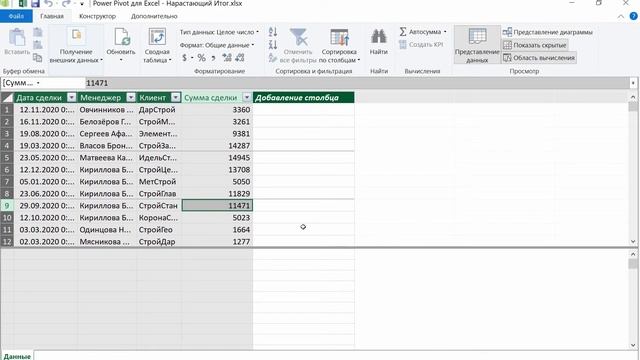Click the Excel icon in the title bar
Screen dimensions: 640x360
pyautogui.click(x=22, y=3)
